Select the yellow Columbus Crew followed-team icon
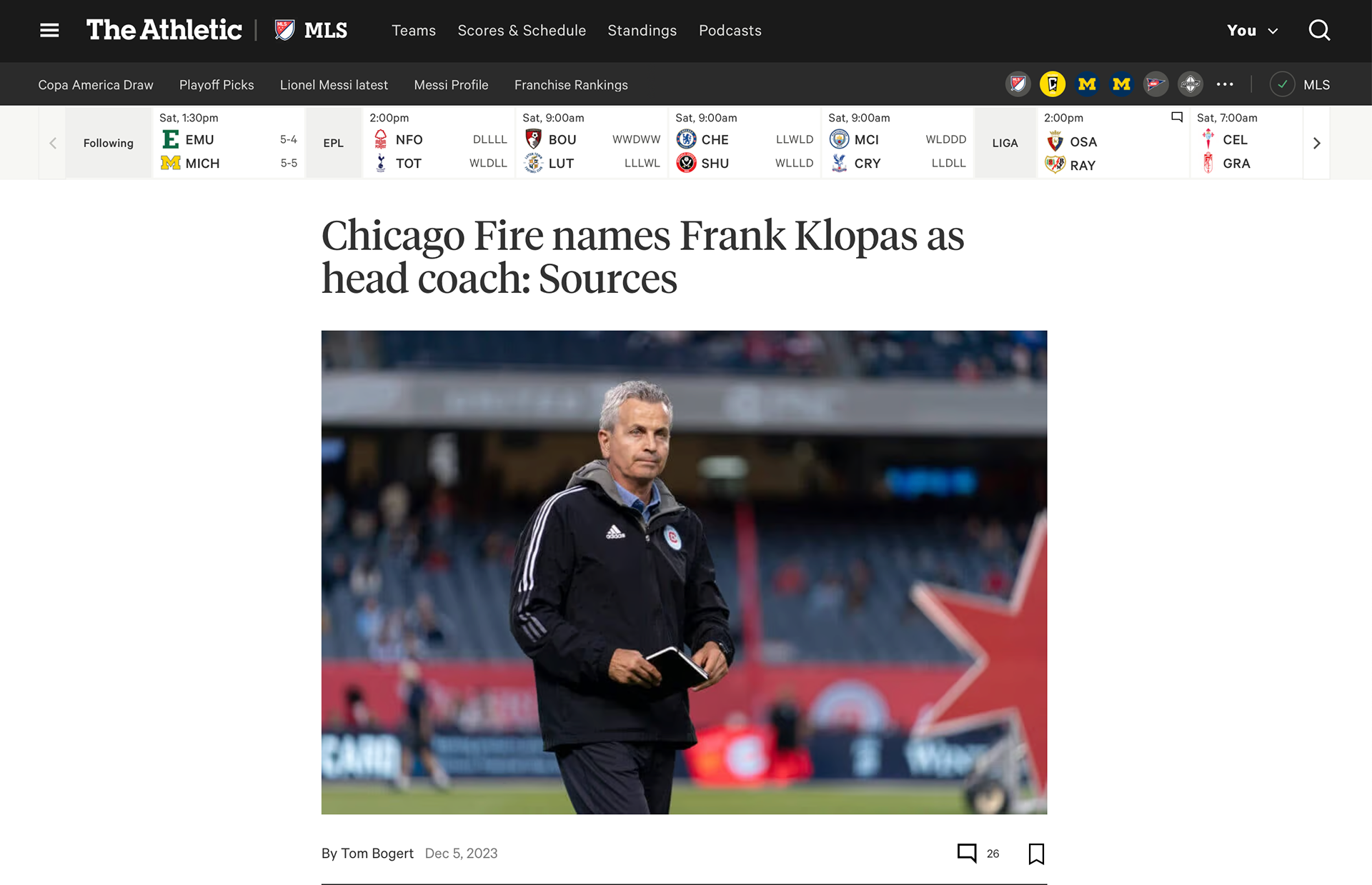The width and height of the screenshot is (1372, 885). [1053, 84]
